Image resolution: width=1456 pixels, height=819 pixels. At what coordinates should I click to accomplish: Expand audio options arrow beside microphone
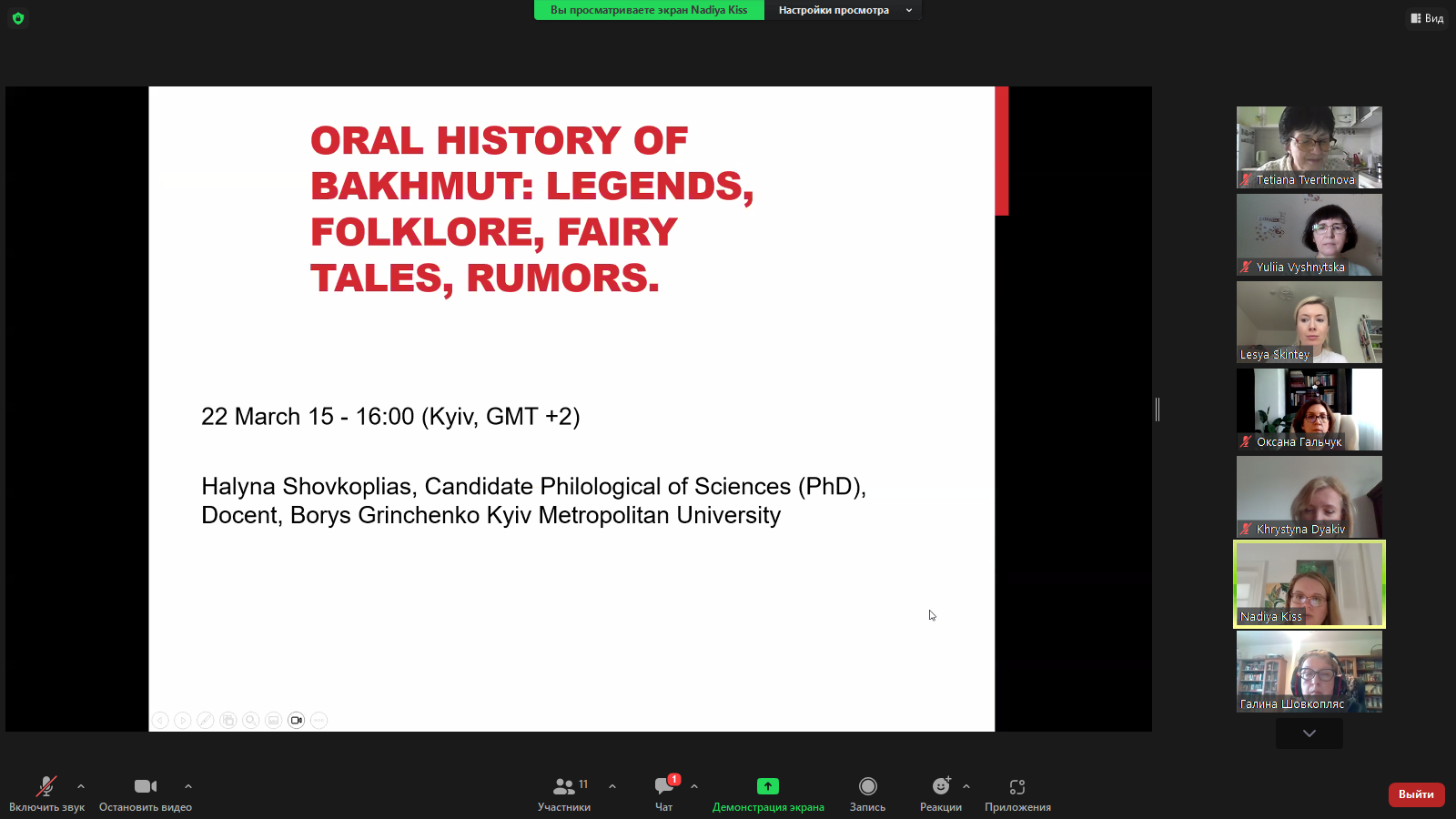coord(81,786)
